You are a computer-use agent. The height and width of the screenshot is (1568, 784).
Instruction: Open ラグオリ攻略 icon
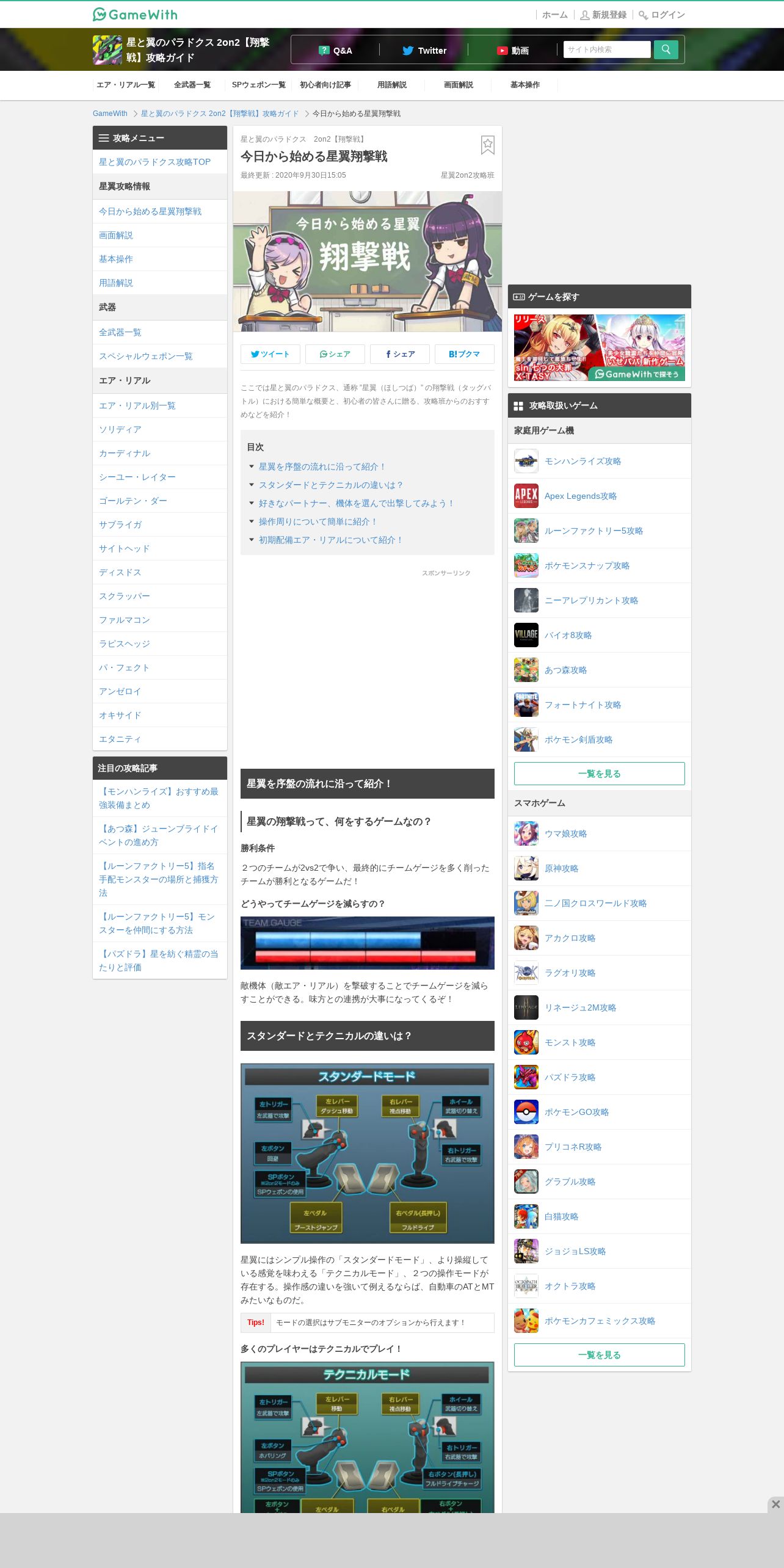tap(526, 973)
